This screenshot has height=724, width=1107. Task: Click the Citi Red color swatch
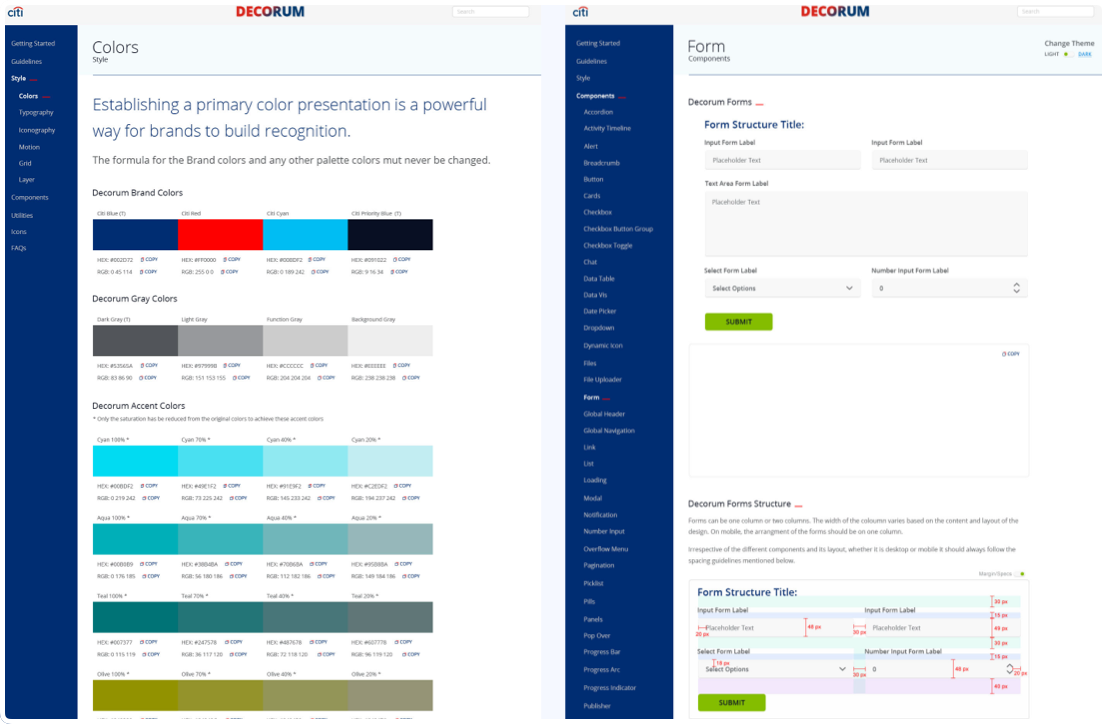coord(220,235)
